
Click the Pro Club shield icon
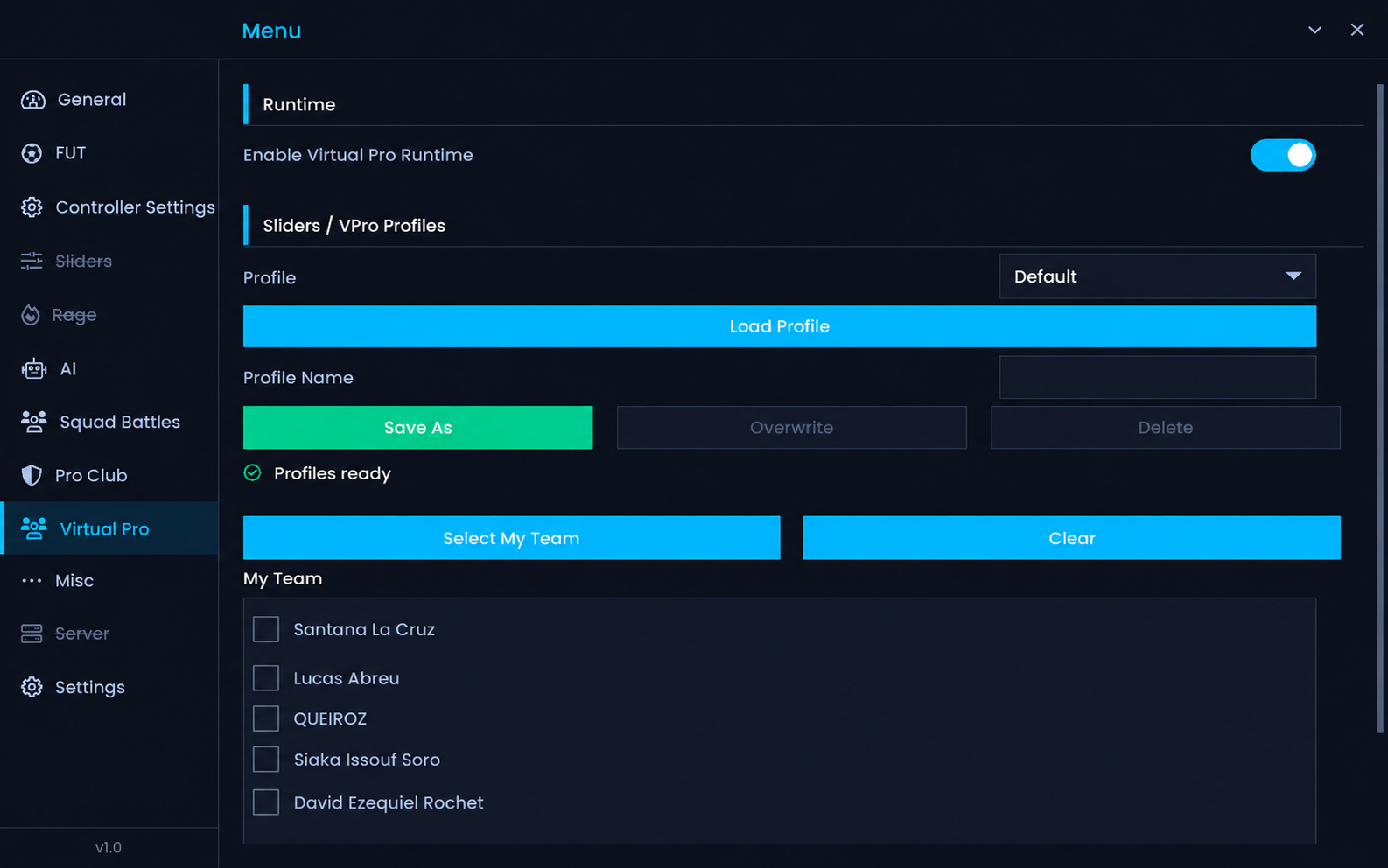pyautogui.click(x=32, y=475)
